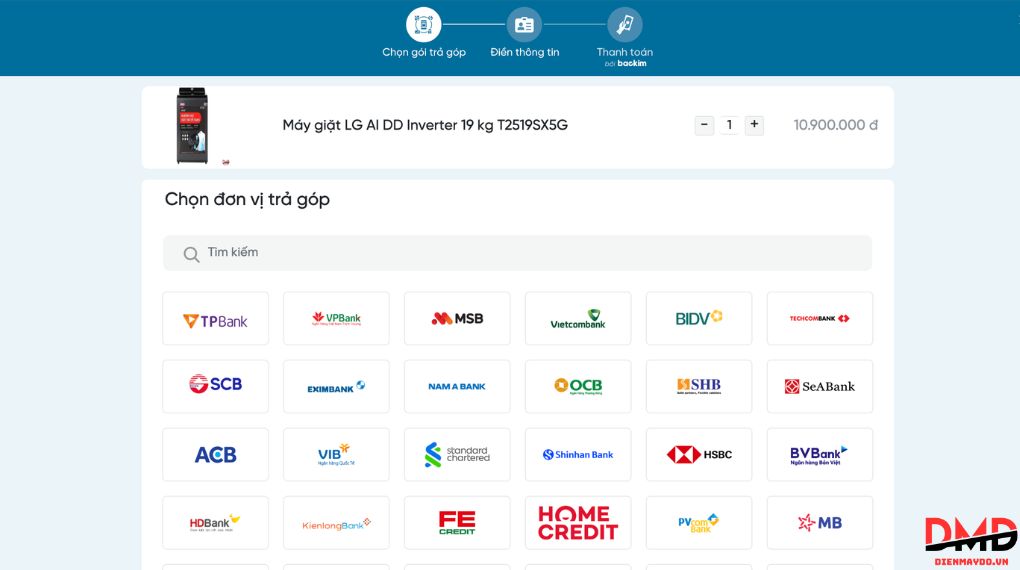Decrease product quantity with minus button

tap(704, 125)
